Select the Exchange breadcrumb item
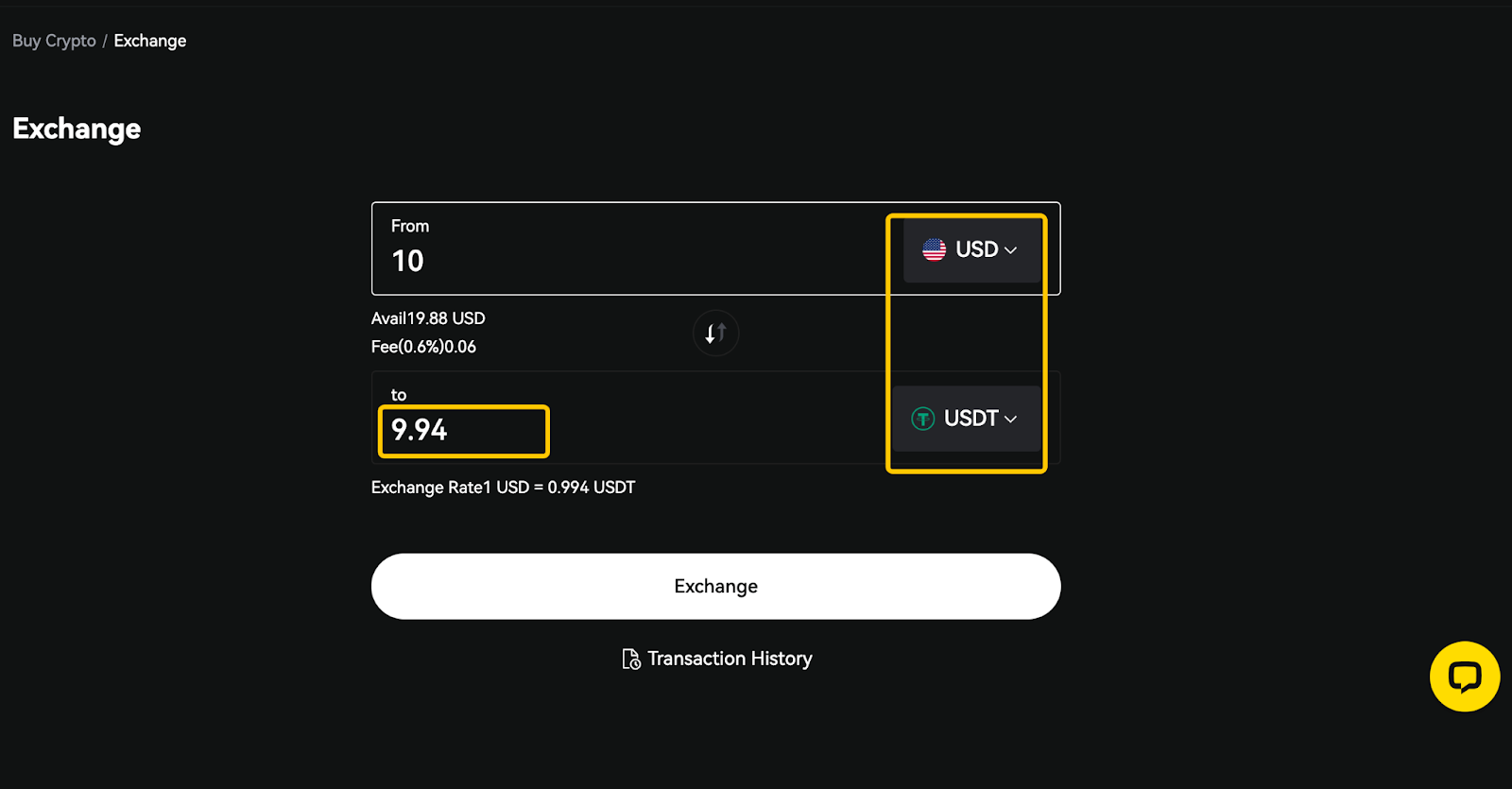This screenshot has height=789, width=1512. (x=150, y=41)
